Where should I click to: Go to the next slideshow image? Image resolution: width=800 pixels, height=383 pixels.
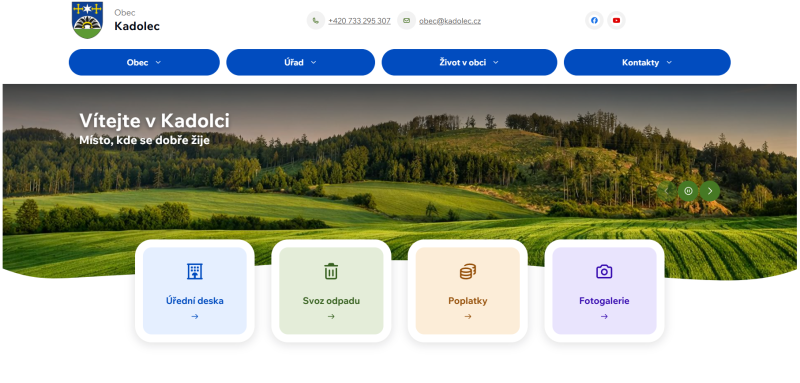tap(710, 191)
